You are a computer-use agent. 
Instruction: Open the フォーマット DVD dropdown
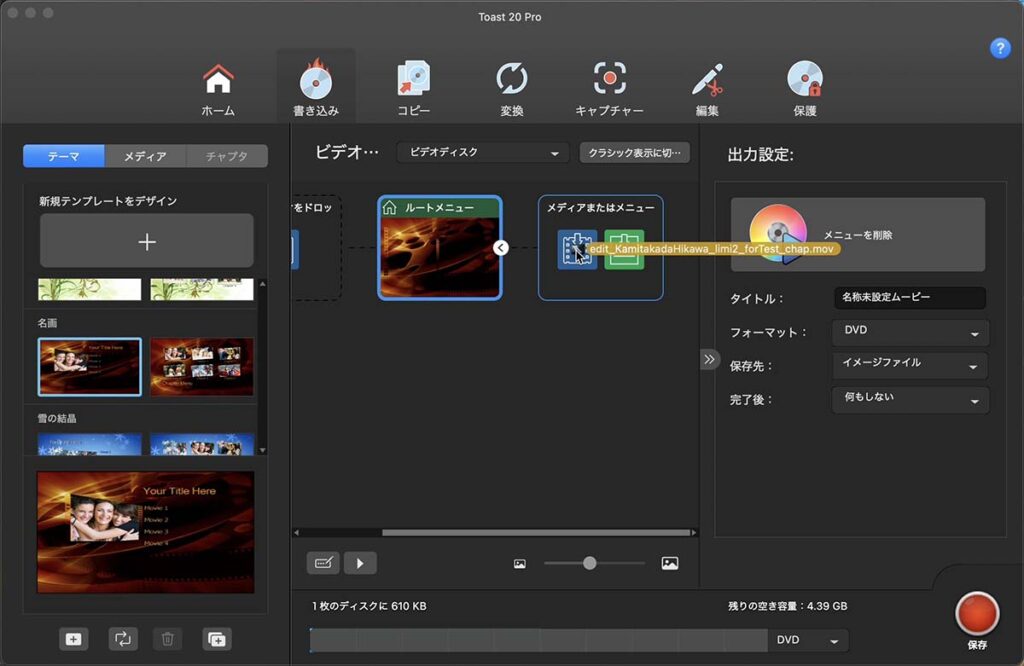pos(910,332)
